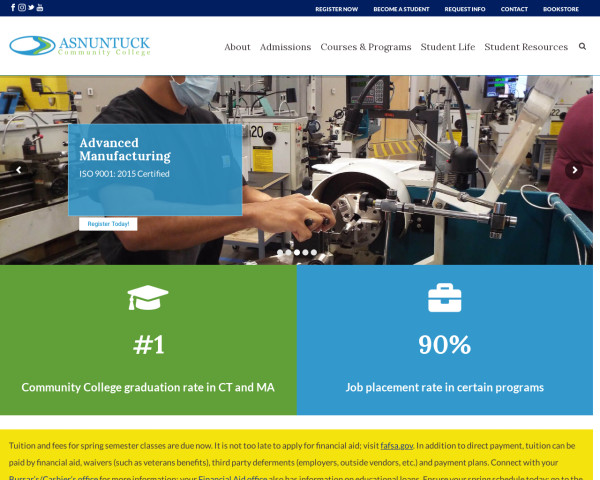Select the first carousel dot
This screenshot has width=600, height=480.
(280, 252)
